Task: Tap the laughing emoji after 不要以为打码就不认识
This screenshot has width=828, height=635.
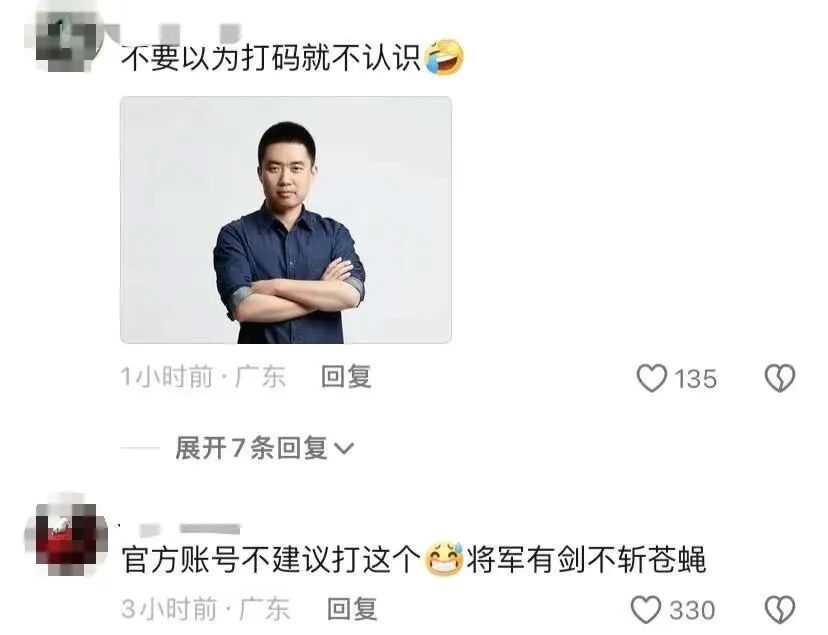Action: tap(444, 56)
